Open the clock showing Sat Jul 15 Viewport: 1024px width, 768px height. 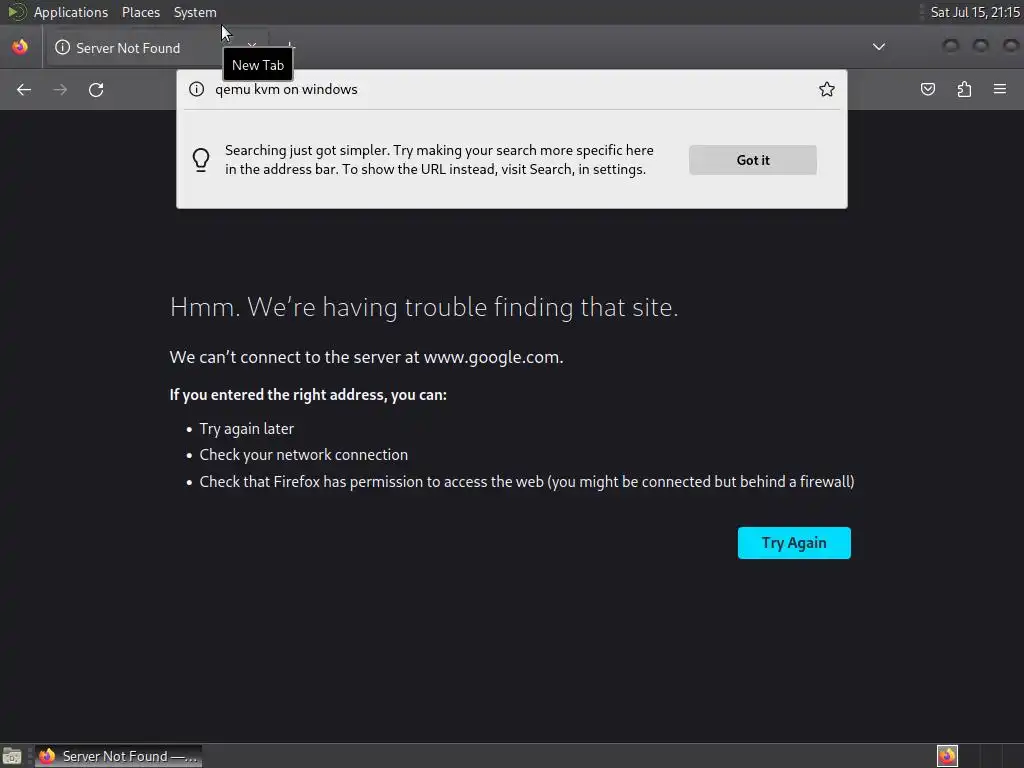click(975, 12)
